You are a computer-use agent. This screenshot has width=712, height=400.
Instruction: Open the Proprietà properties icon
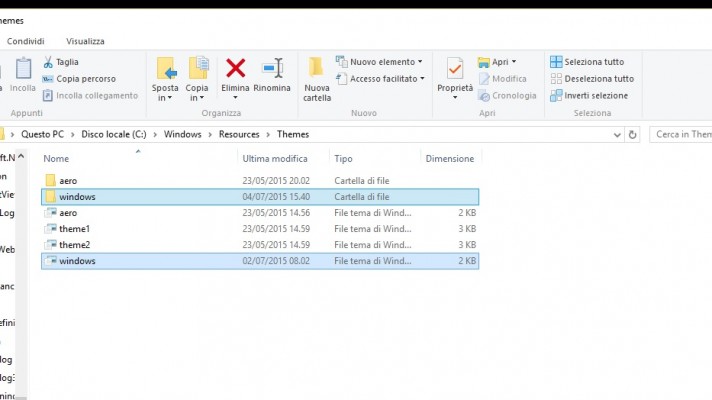(455, 68)
